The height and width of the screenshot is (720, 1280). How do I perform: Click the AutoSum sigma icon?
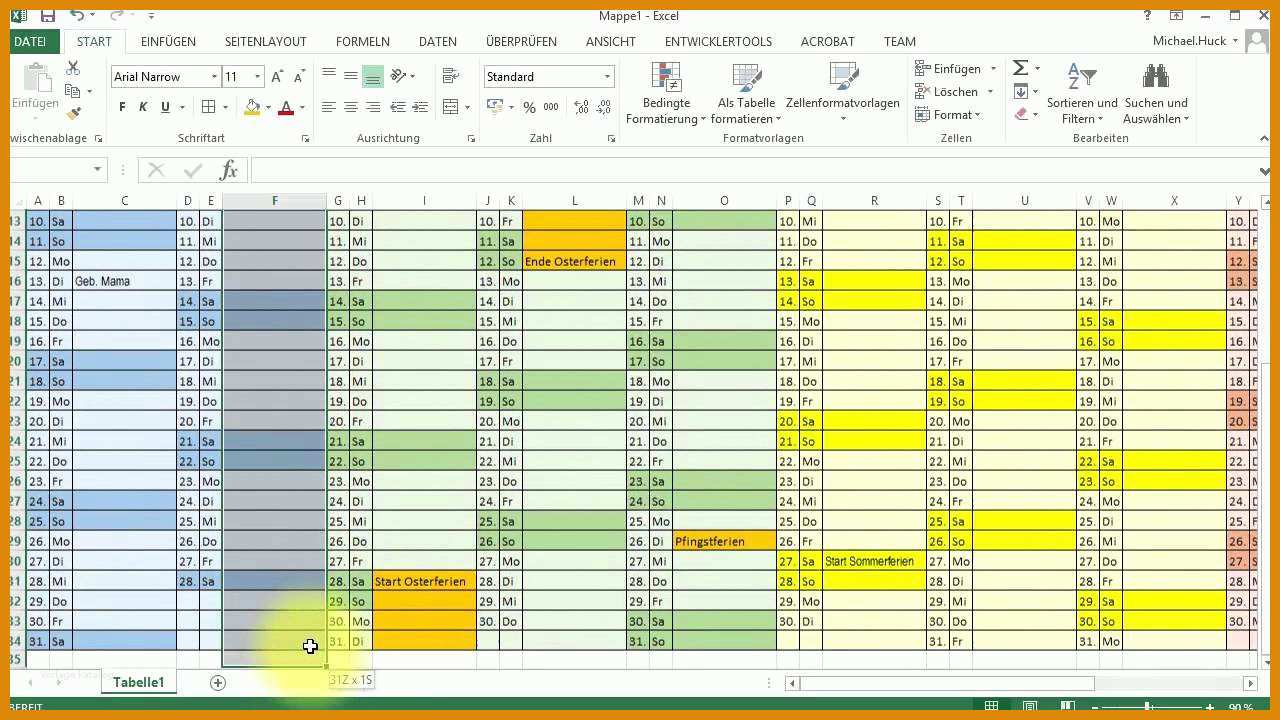1020,68
